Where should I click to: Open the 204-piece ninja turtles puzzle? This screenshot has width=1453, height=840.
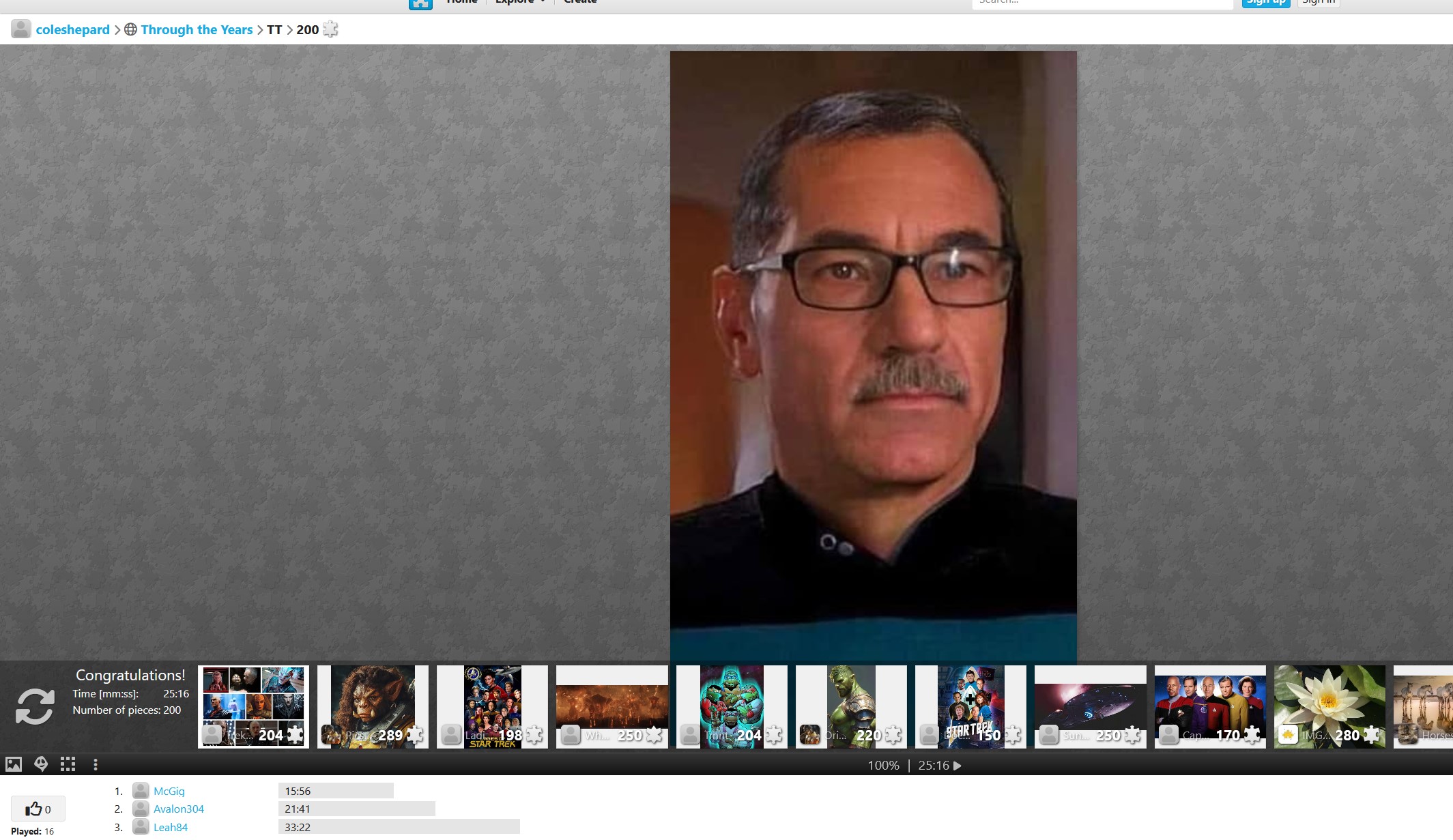coord(732,706)
